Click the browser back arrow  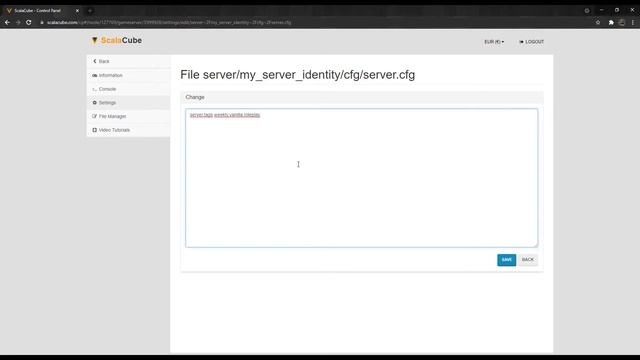7,22
